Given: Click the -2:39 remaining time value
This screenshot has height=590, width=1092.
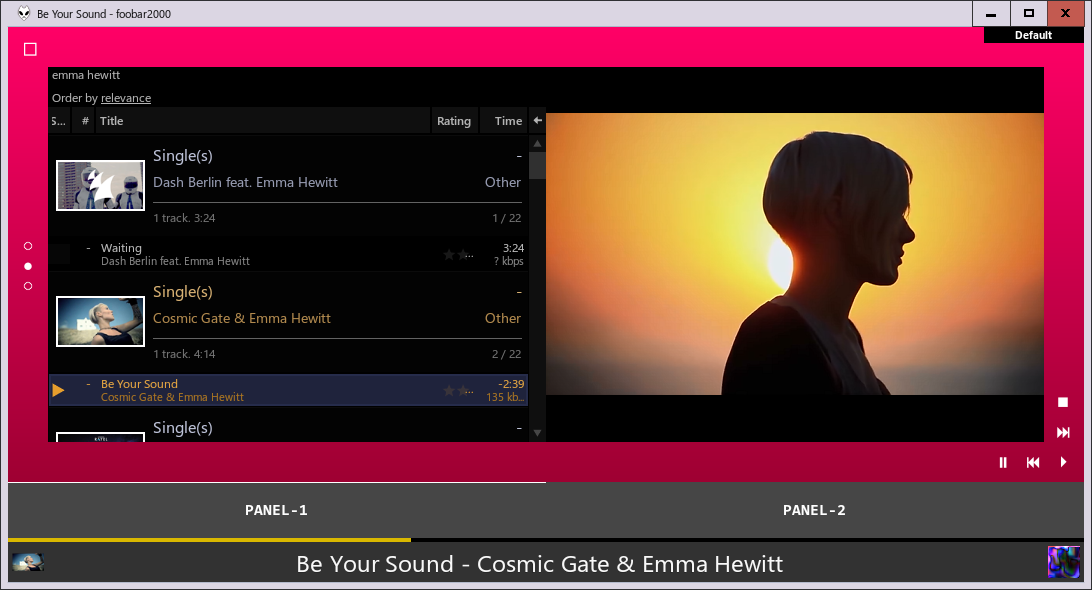Looking at the screenshot, I should (x=511, y=384).
